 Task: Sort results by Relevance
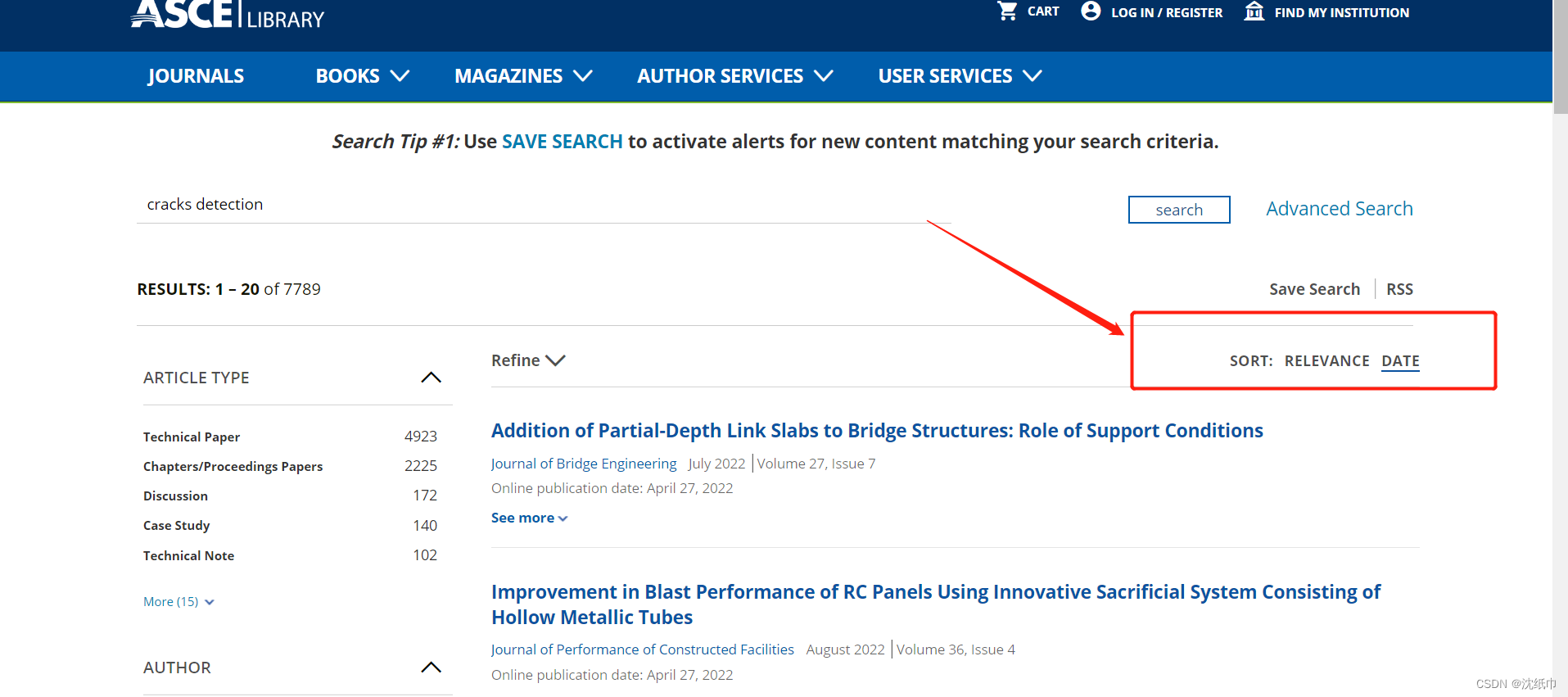[1326, 361]
